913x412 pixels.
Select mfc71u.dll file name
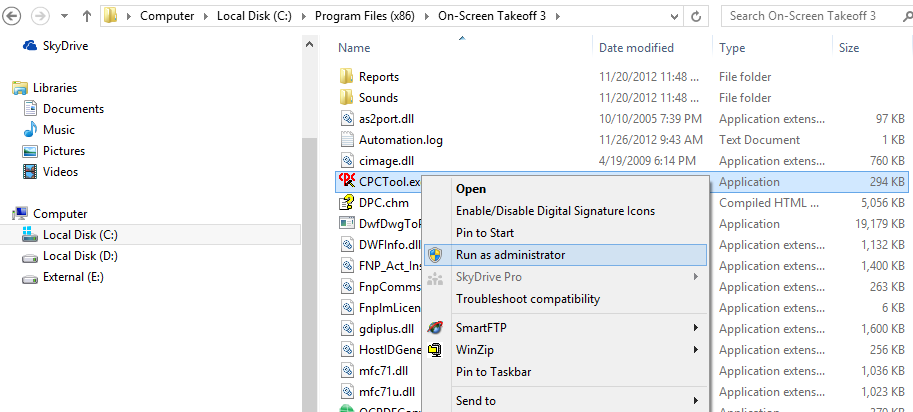pyautogui.click(x=387, y=391)
